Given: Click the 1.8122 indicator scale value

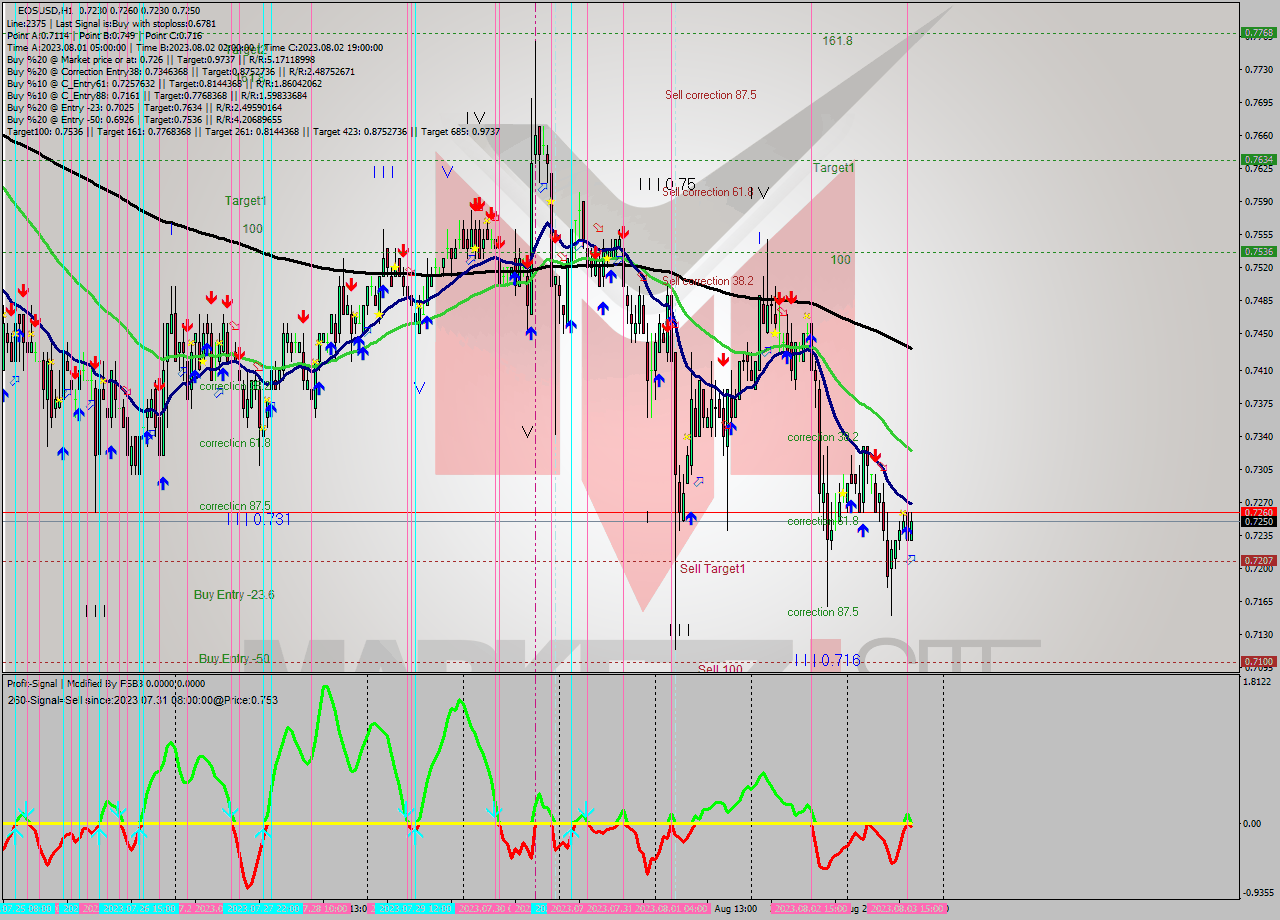Looking at the screenshot, I should tap(1257, 682).
